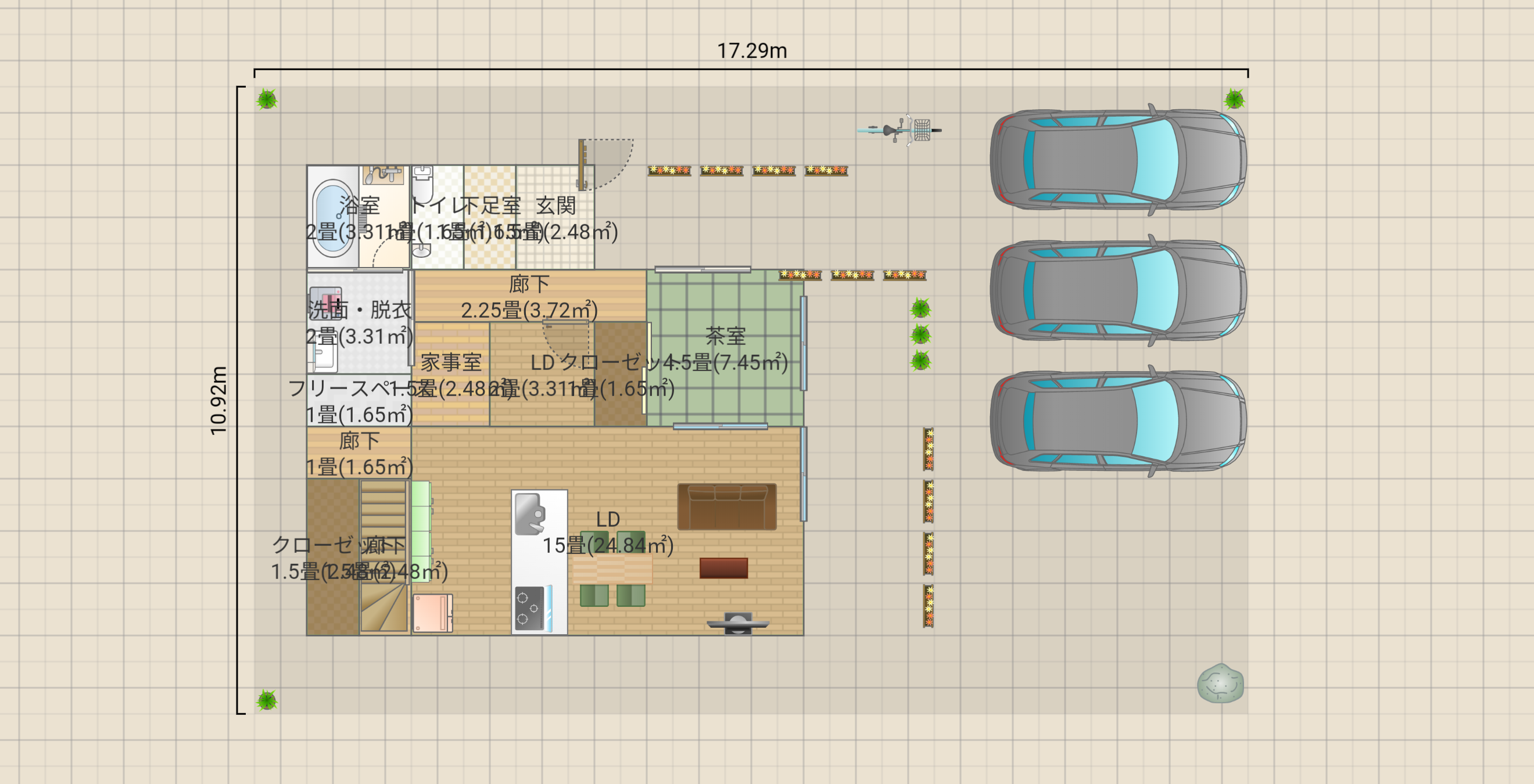The height and width of the screenshot is (784, 1534).
Task: Select the topmost parked car
Action: tap(1118, 160)
